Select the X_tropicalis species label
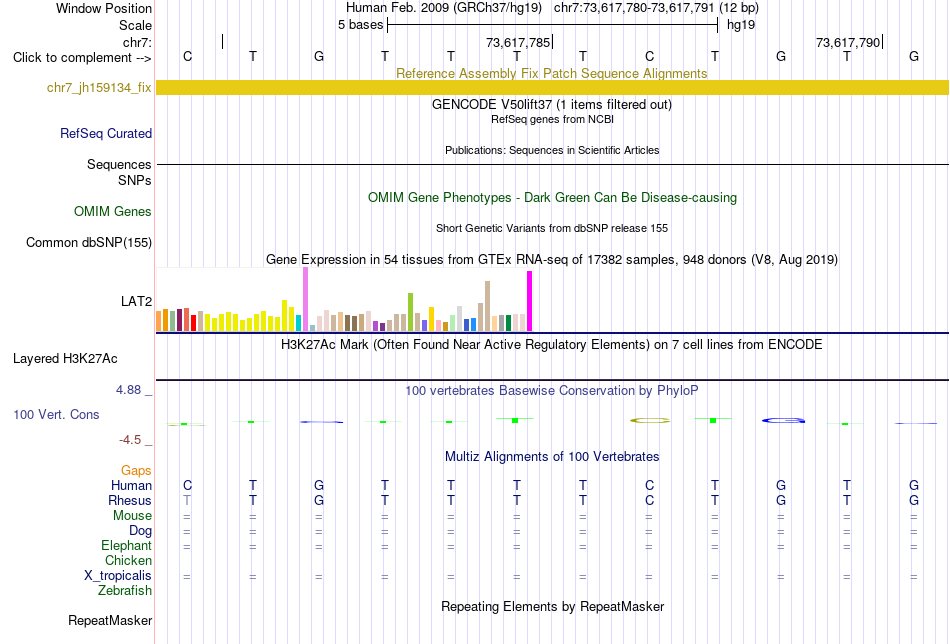 coord(118,576)
